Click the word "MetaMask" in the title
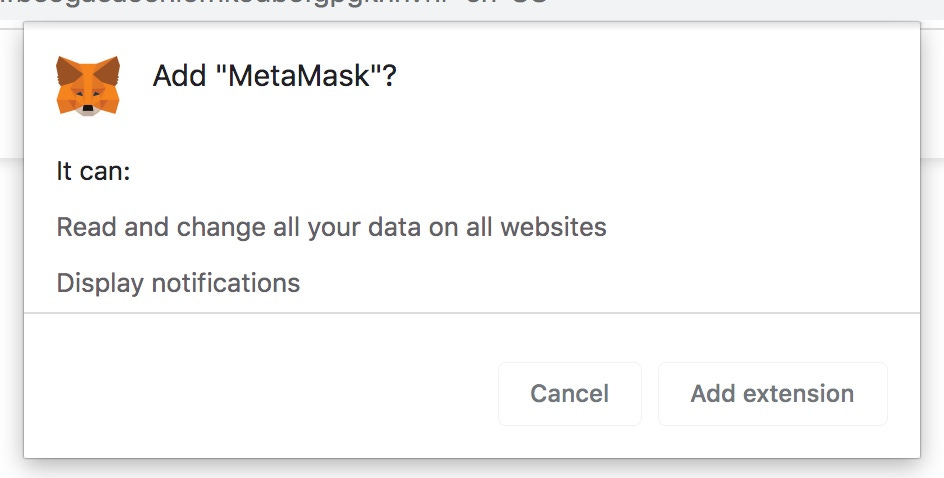 click(x=299, y=76)
